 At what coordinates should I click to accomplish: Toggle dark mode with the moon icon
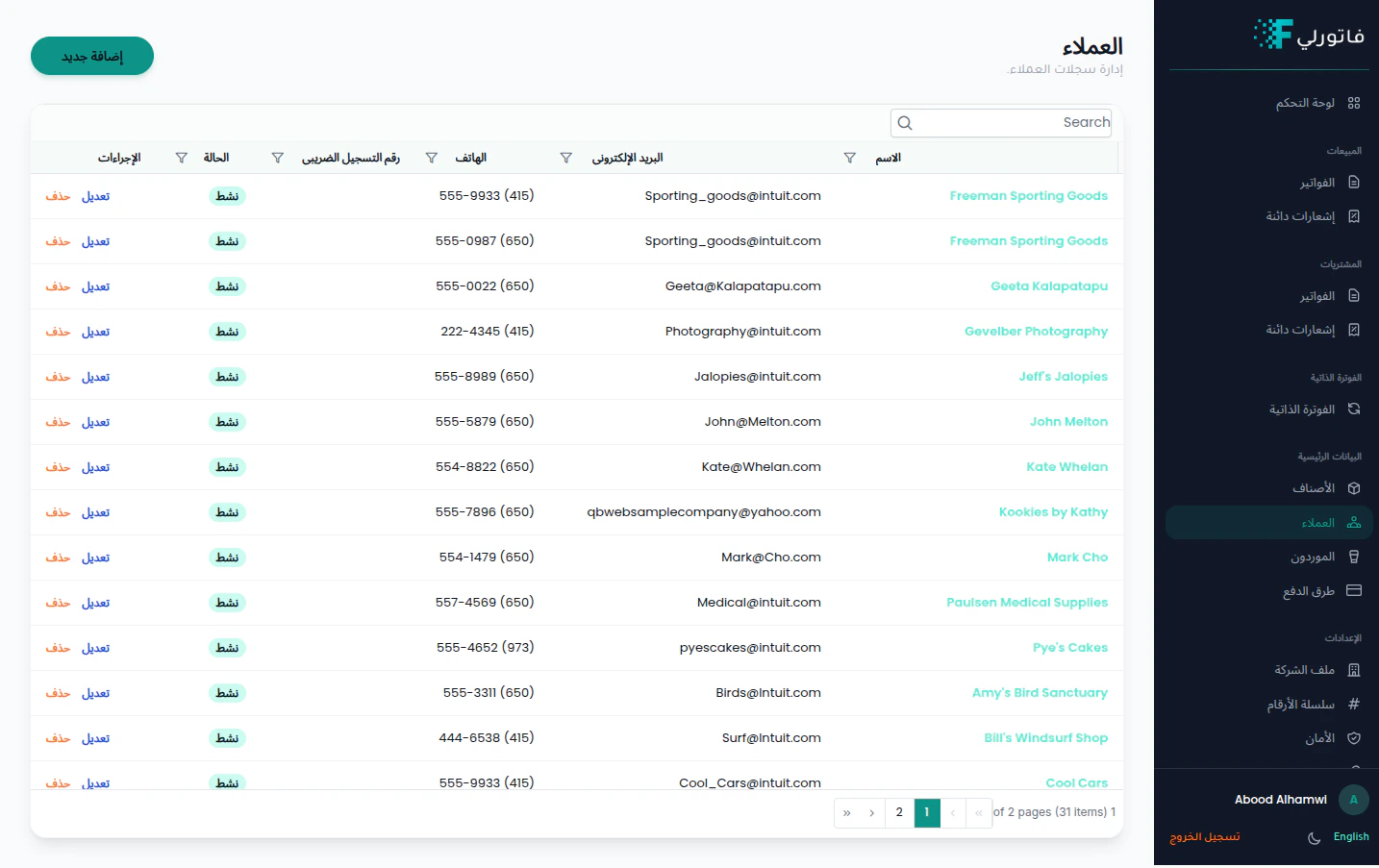click(x=1314, y=838)
